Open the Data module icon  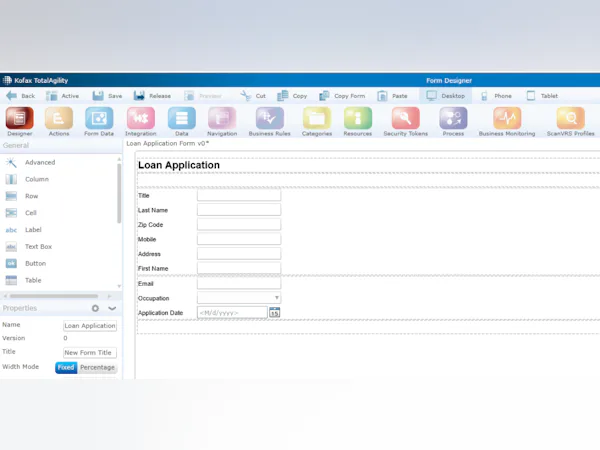(181, 118)
